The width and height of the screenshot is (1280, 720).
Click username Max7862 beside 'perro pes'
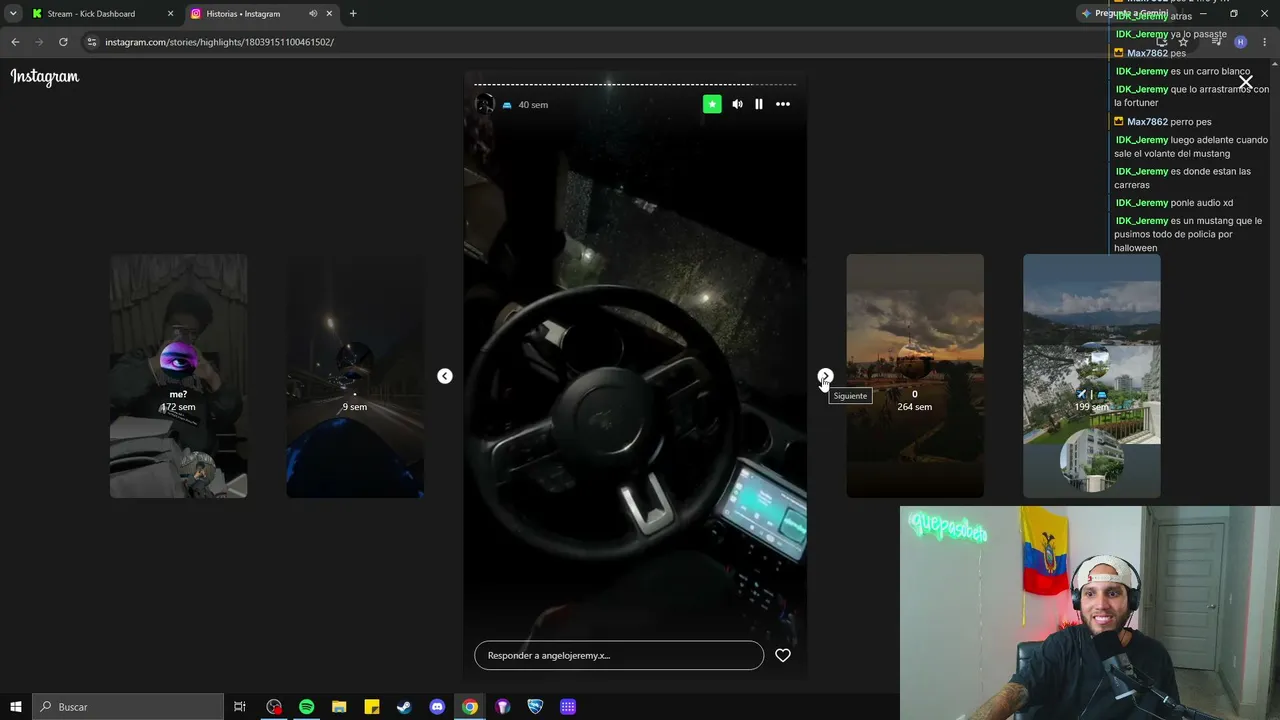[x=1147, y=122]
